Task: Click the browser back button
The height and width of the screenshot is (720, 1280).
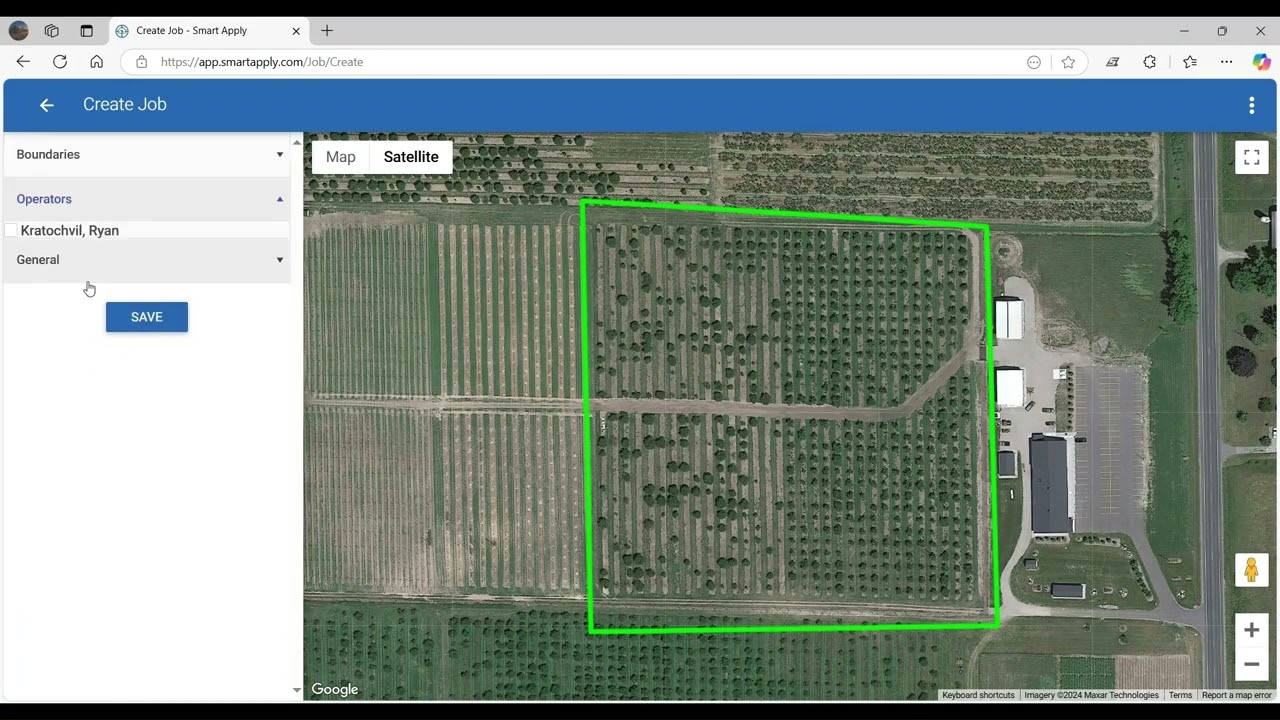Action: click(23, 62)
